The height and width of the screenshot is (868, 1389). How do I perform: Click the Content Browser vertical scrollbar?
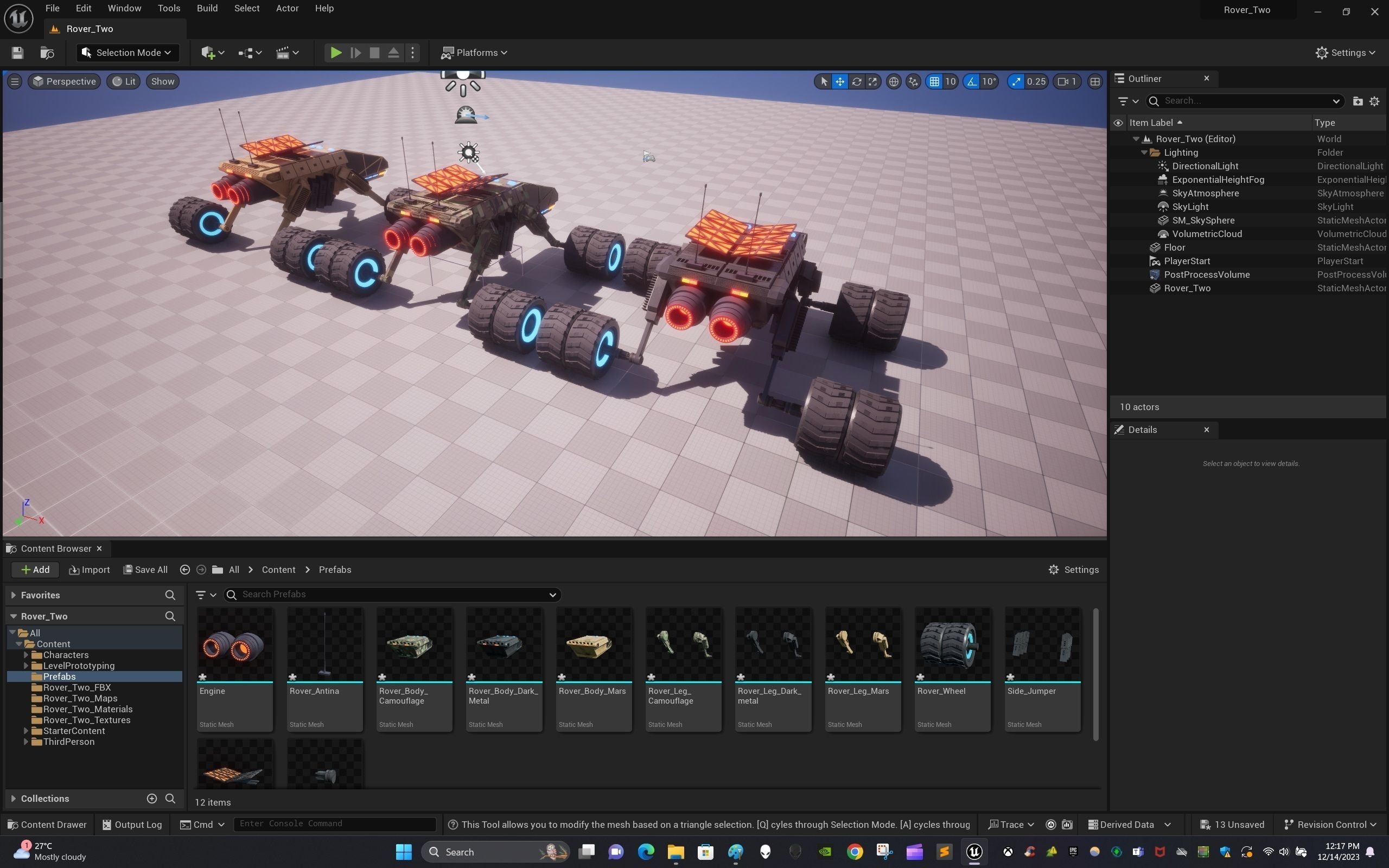(1095, 674)
